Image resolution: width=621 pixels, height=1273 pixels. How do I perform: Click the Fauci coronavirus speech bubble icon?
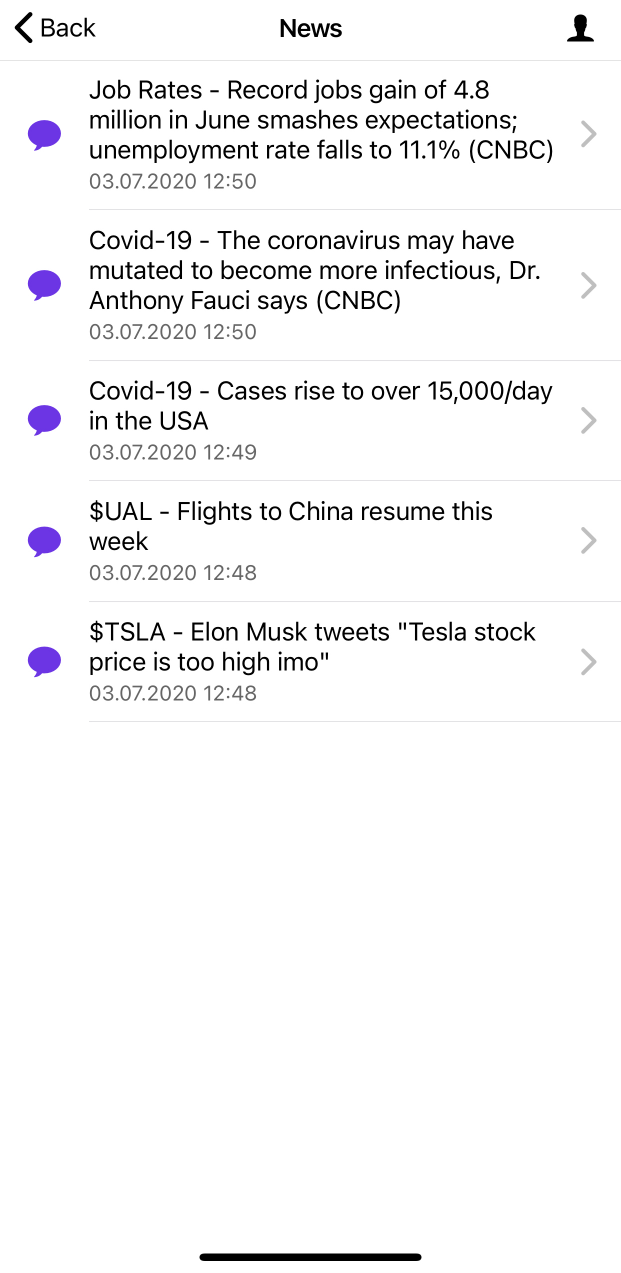44,285
